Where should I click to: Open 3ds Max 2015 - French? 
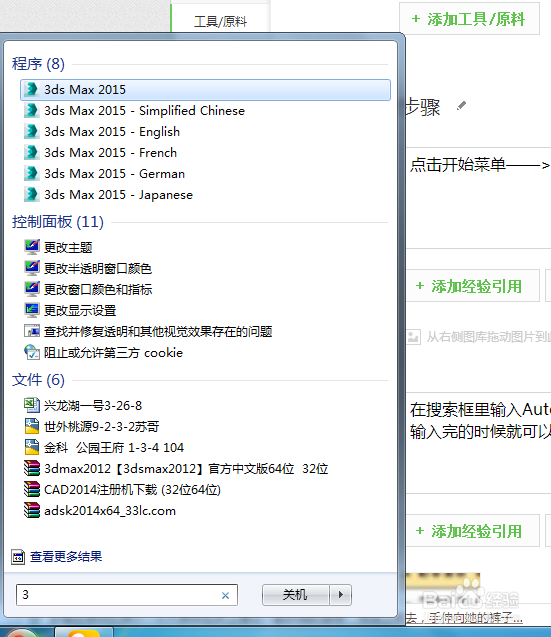(x=111, y=153)
